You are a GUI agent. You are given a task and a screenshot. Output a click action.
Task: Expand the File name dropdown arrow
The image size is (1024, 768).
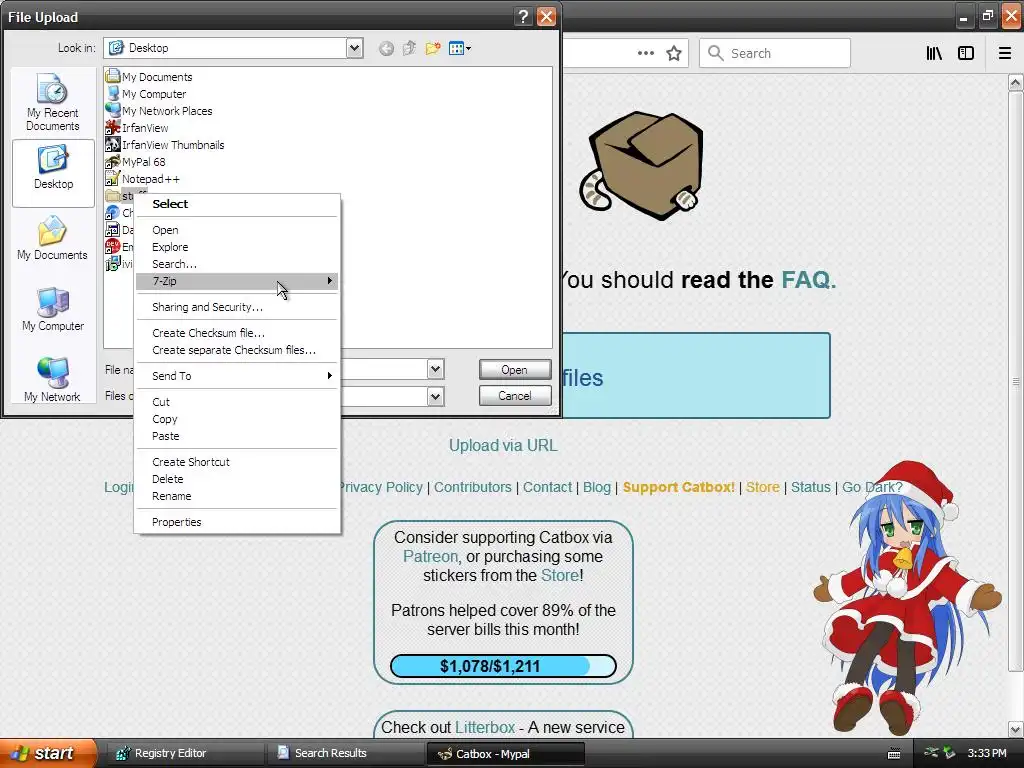pos(436,369)
